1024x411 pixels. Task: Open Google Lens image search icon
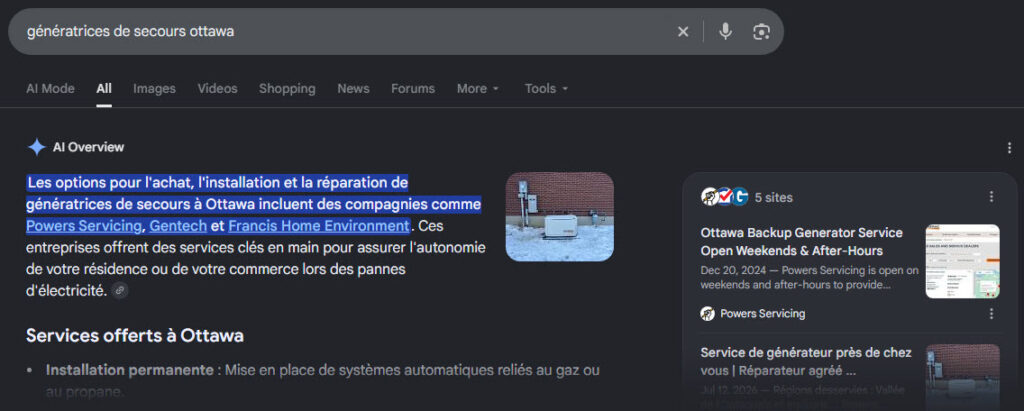(761, 31)
